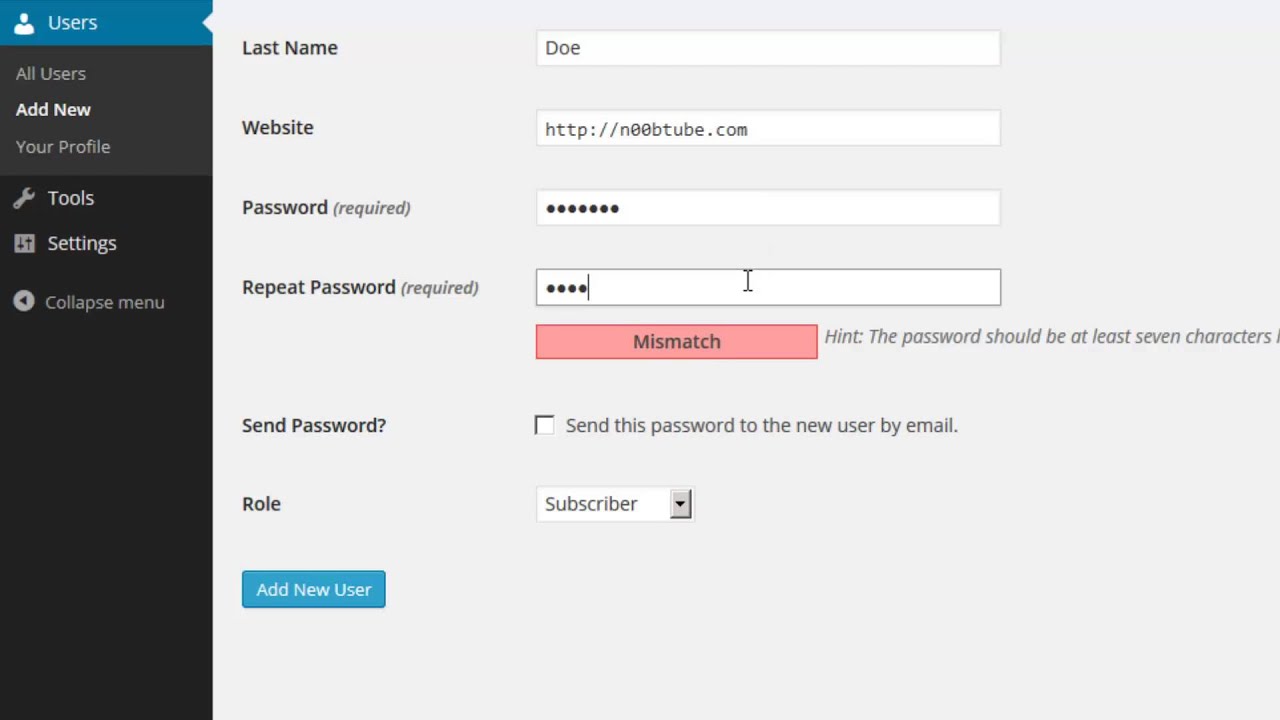
Task: Click the Password input field
Action: tap(767, 208)
